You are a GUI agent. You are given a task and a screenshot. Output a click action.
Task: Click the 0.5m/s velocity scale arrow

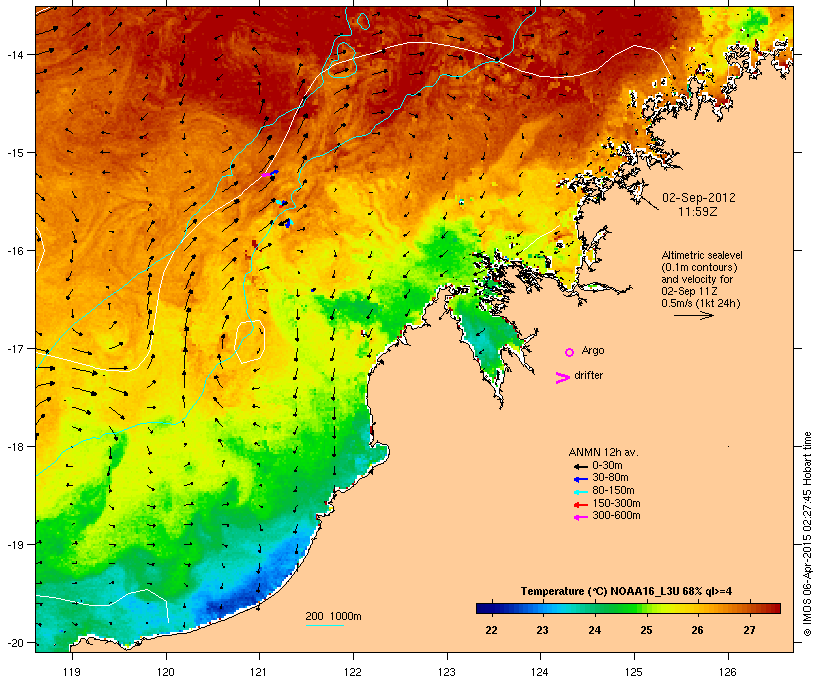[x=693, y=315]
